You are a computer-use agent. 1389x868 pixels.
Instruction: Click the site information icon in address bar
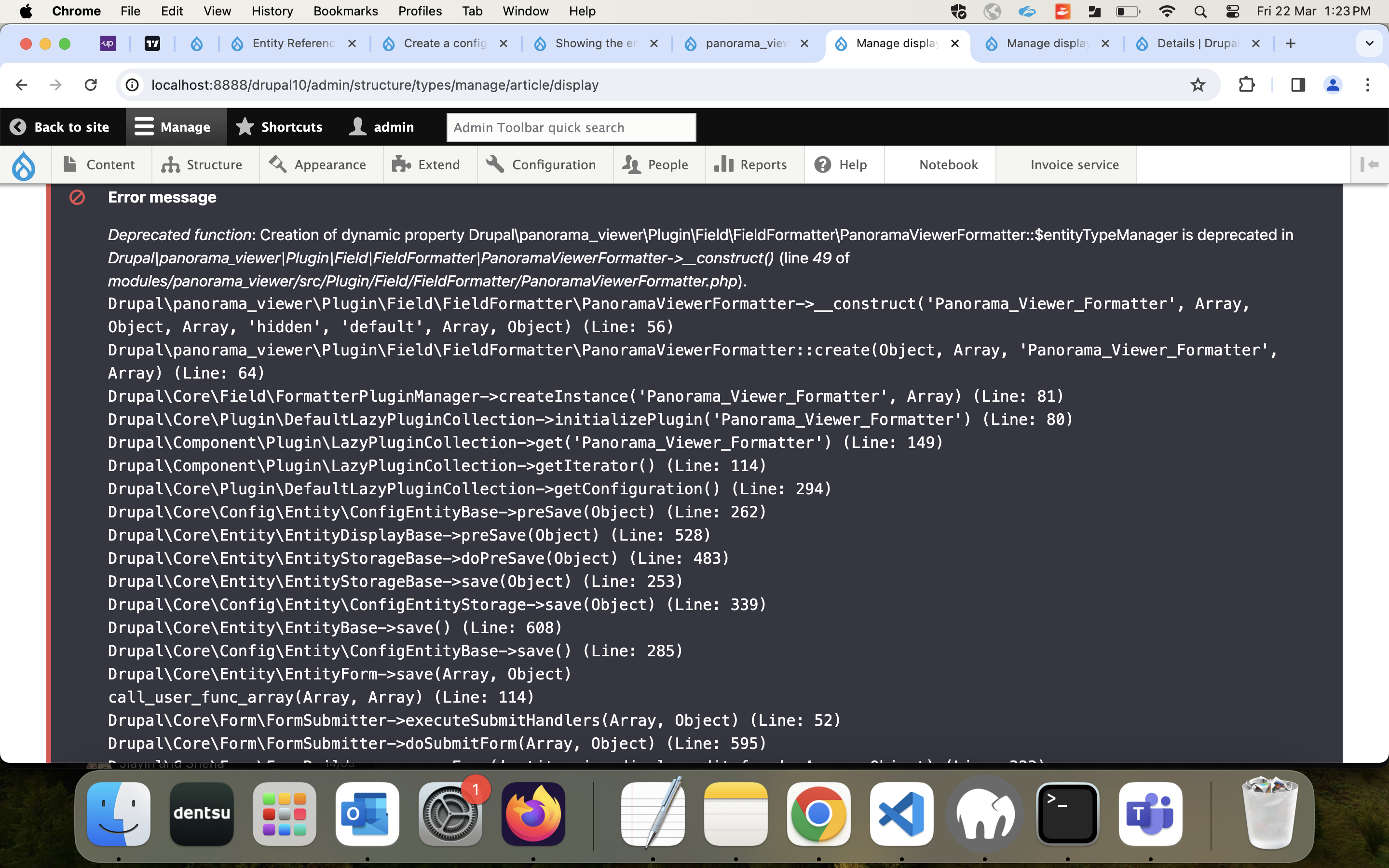[x=133, y=85]
